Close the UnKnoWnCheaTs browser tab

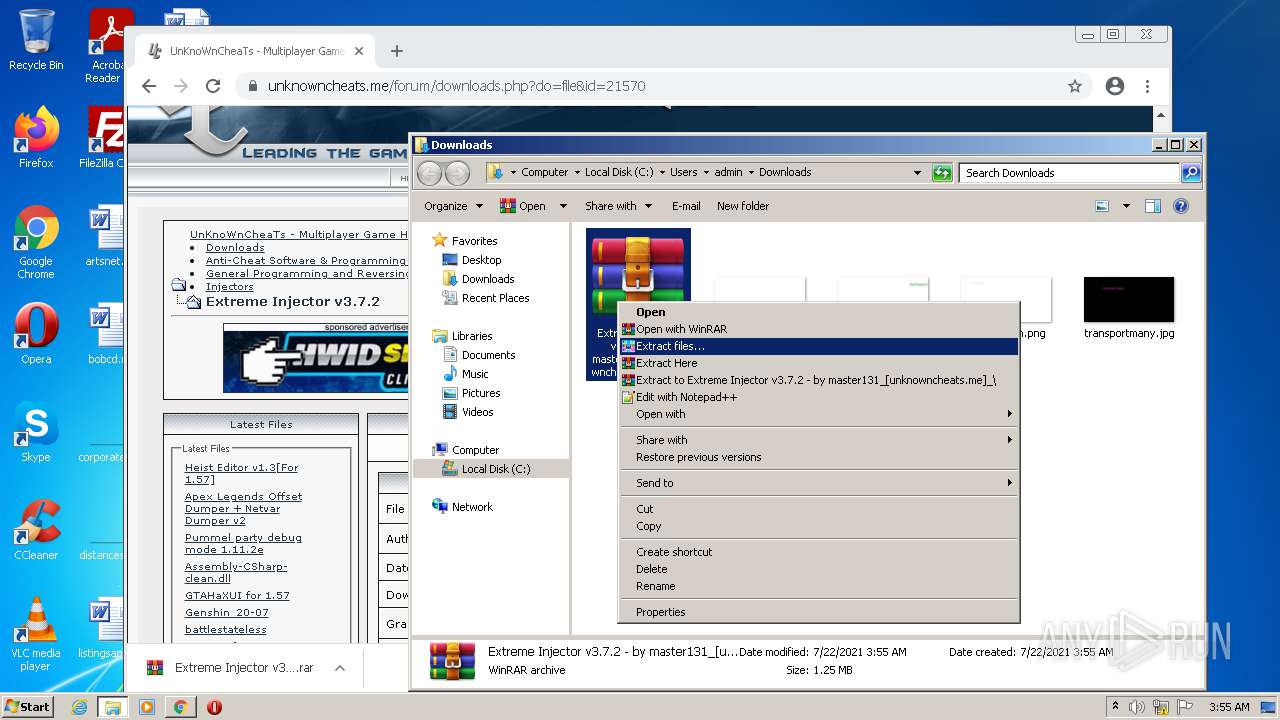[x=359, y=51]
